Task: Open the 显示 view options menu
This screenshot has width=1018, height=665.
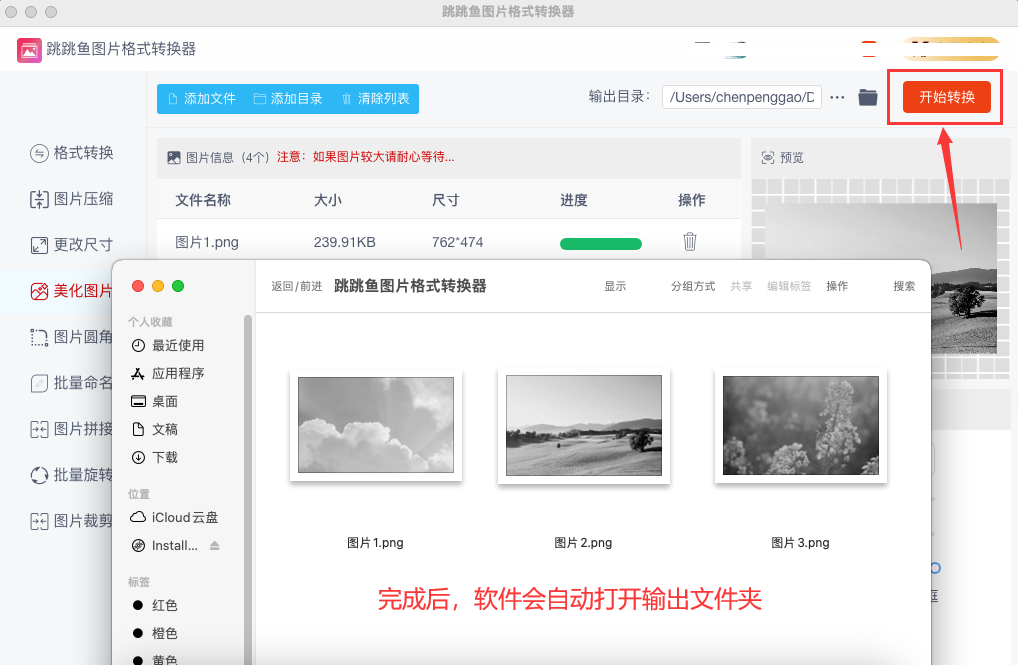Action: point(615,286)
